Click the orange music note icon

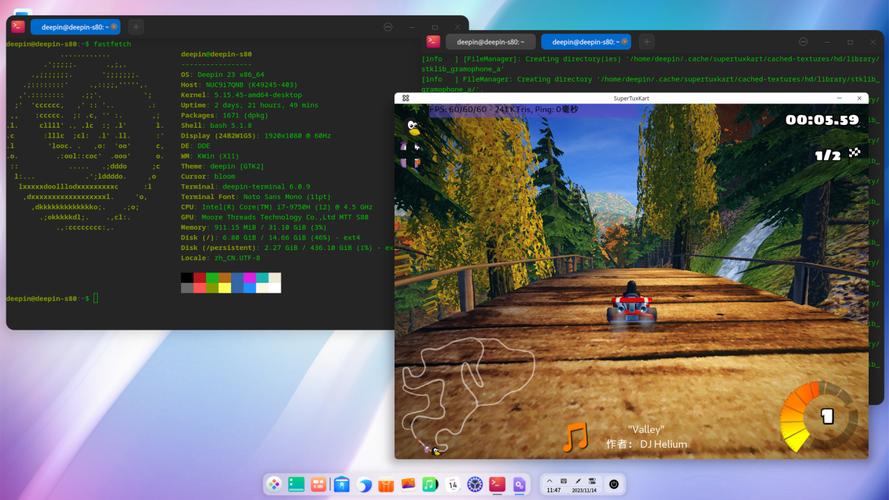pos(574,437)
